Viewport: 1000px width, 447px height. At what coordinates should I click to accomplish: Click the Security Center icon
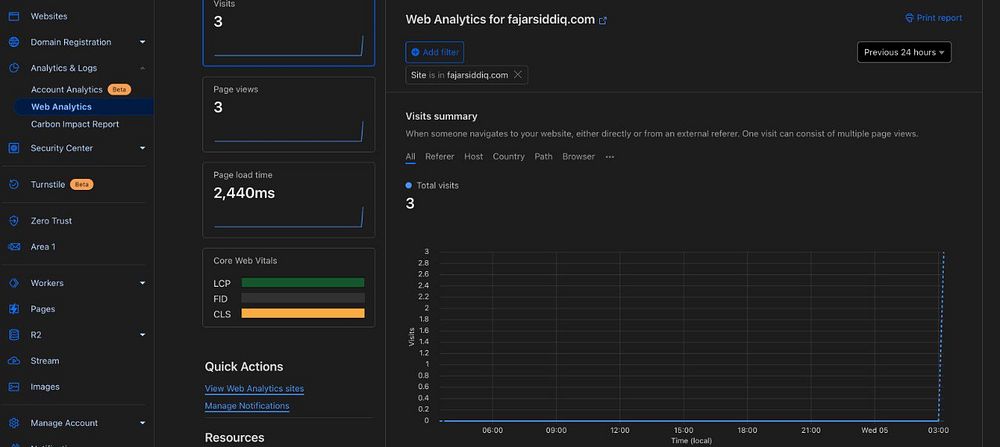pos(13,148)
